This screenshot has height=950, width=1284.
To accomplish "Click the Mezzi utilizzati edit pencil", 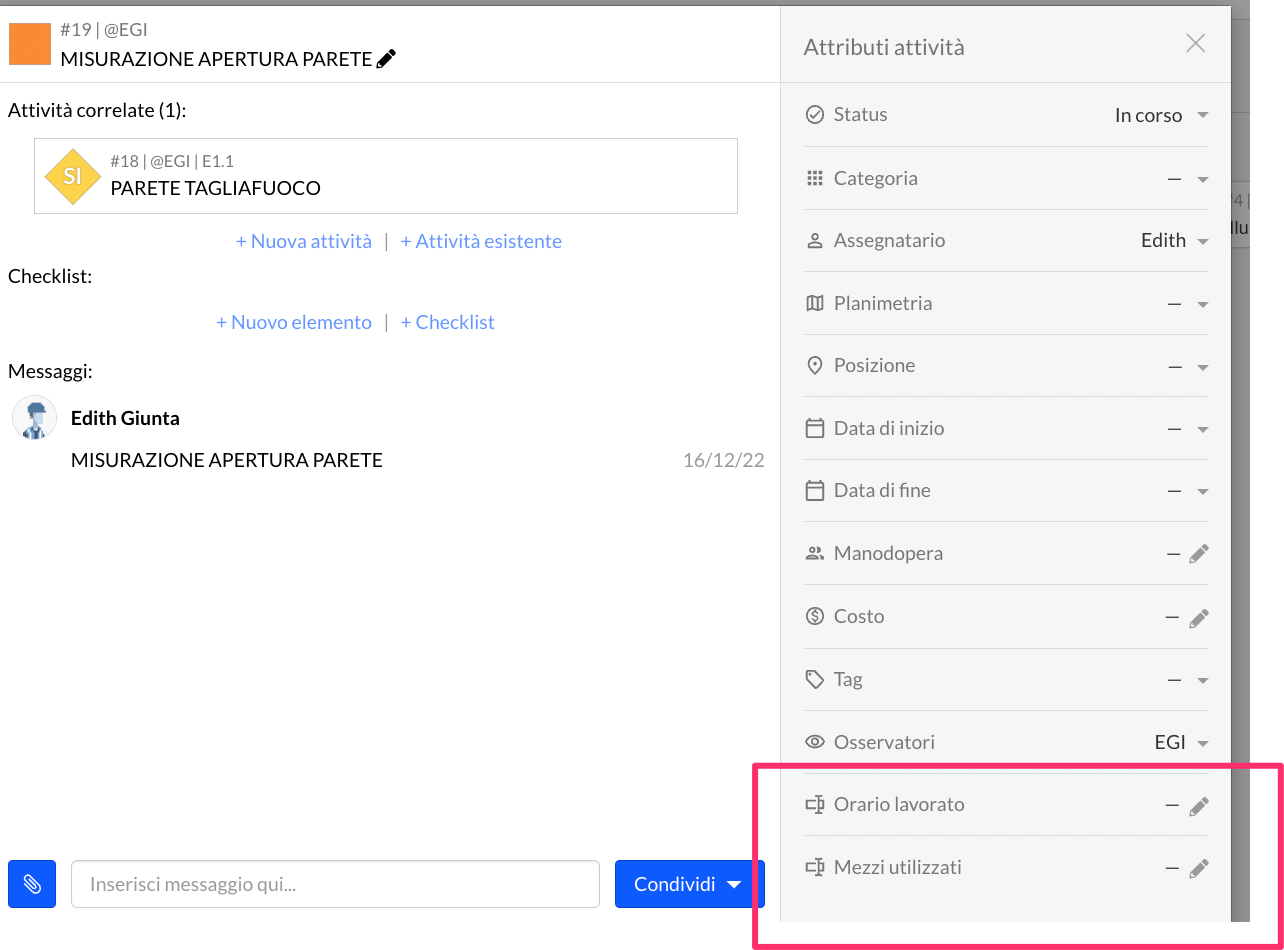I will [1199, 869].
